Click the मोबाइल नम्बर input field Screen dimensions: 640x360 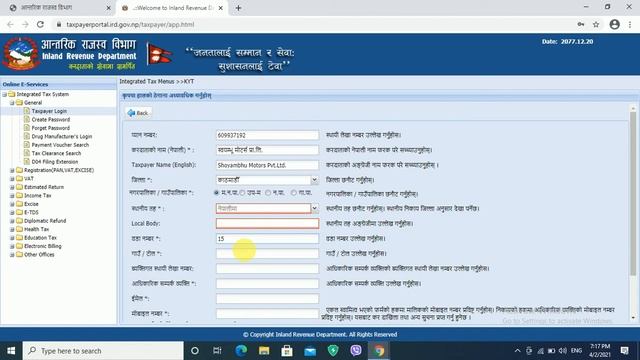click(x=267, y=314)
